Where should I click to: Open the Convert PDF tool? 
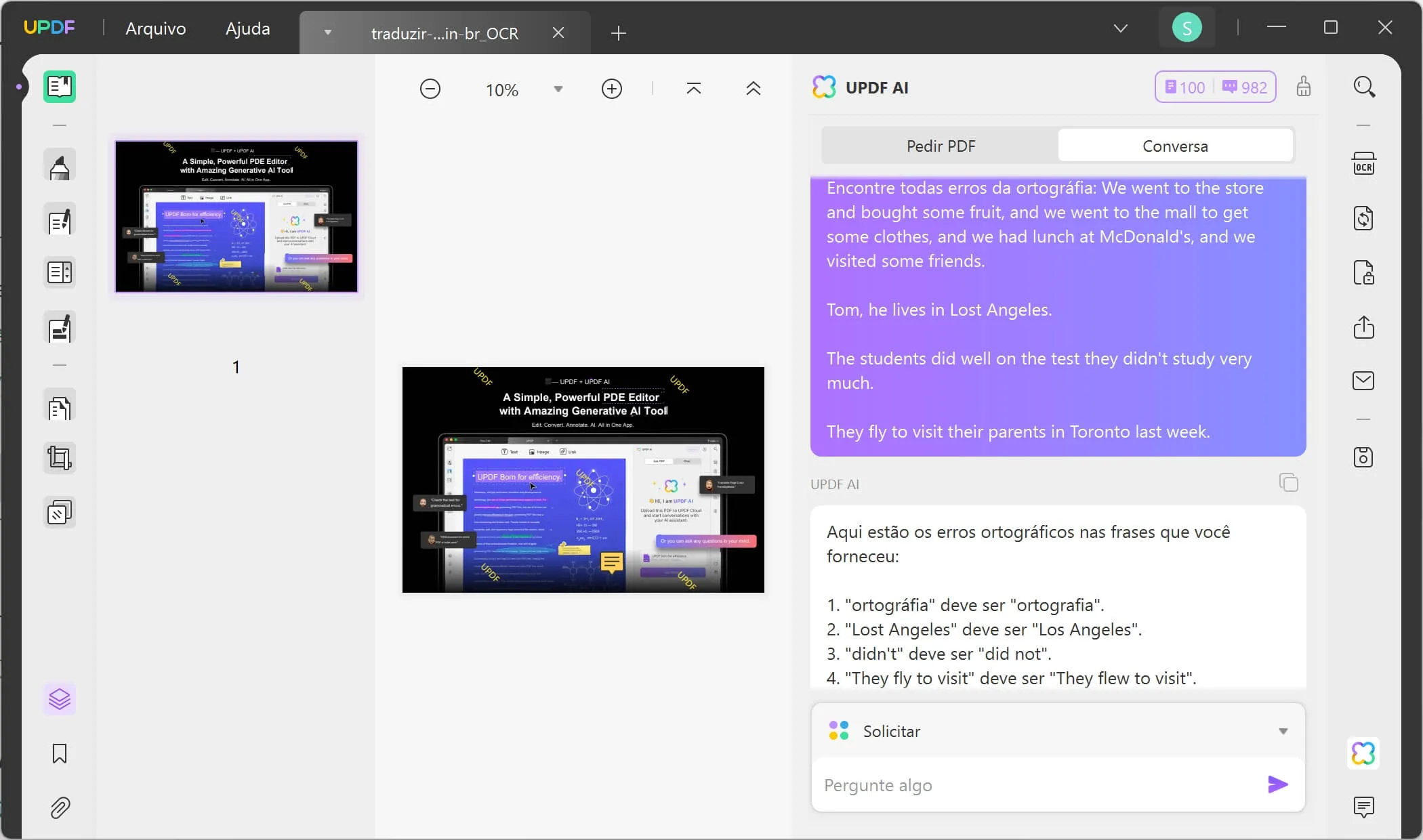[x=1364, y=218]
